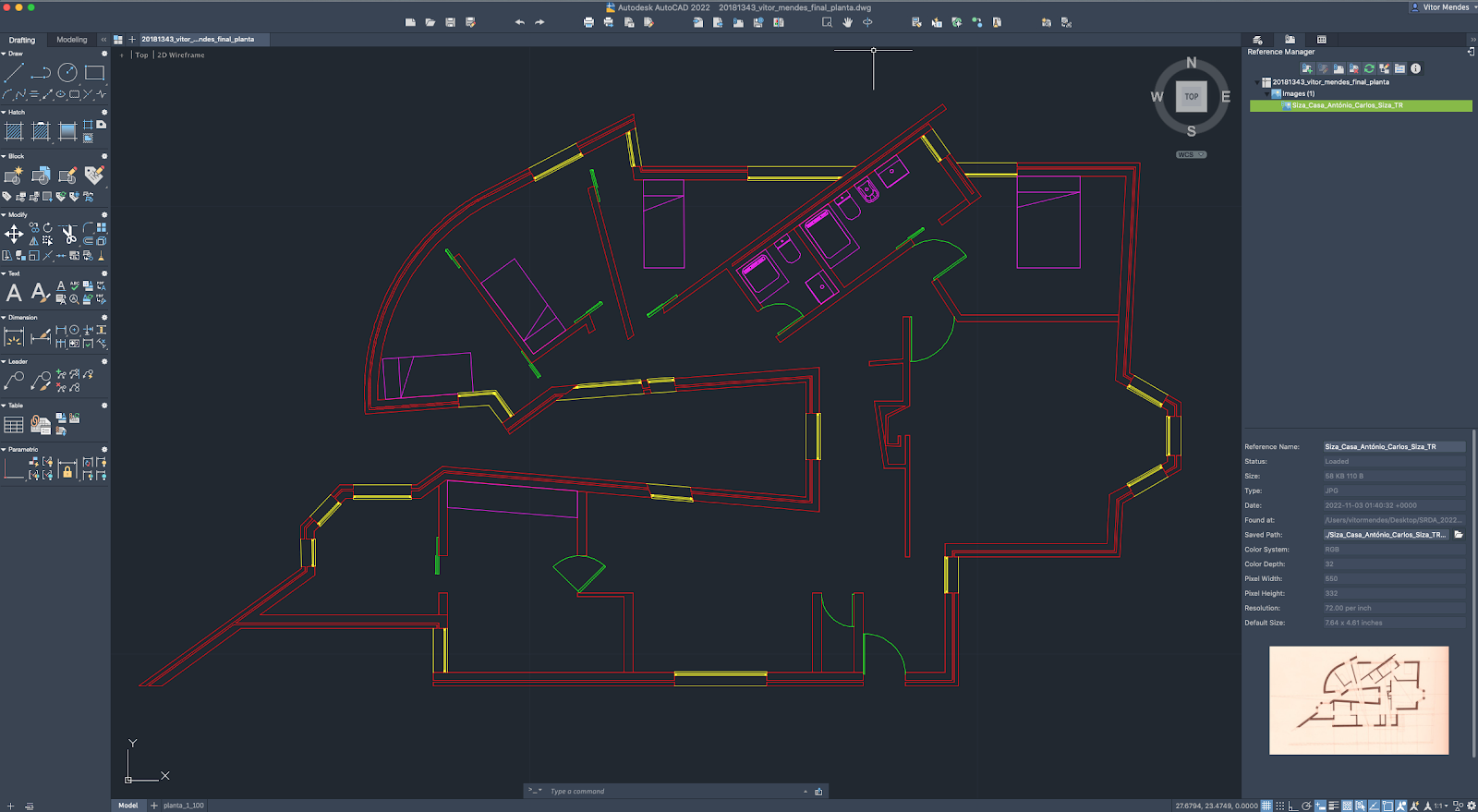Choose the Multiline Text tool
Viewport: 1478px width, 812px height.
pyautogui.click(x=14, y=293)
